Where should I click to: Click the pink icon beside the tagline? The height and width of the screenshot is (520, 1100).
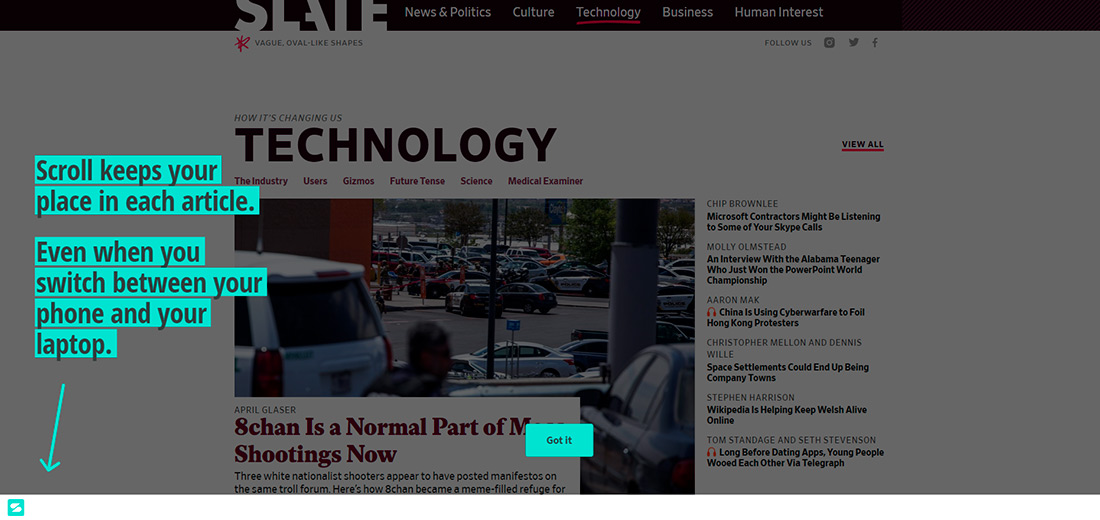point(241,43)
